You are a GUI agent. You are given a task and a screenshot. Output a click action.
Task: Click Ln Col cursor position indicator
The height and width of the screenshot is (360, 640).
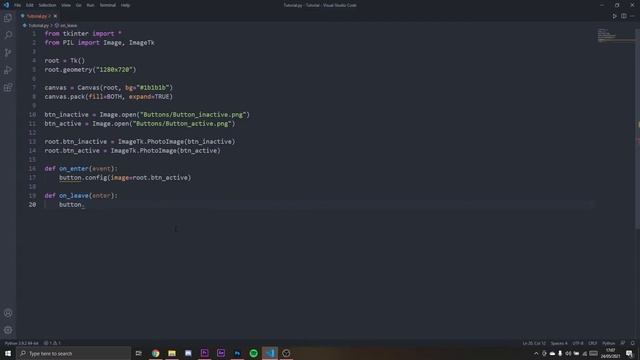click(x=534, y=343)
